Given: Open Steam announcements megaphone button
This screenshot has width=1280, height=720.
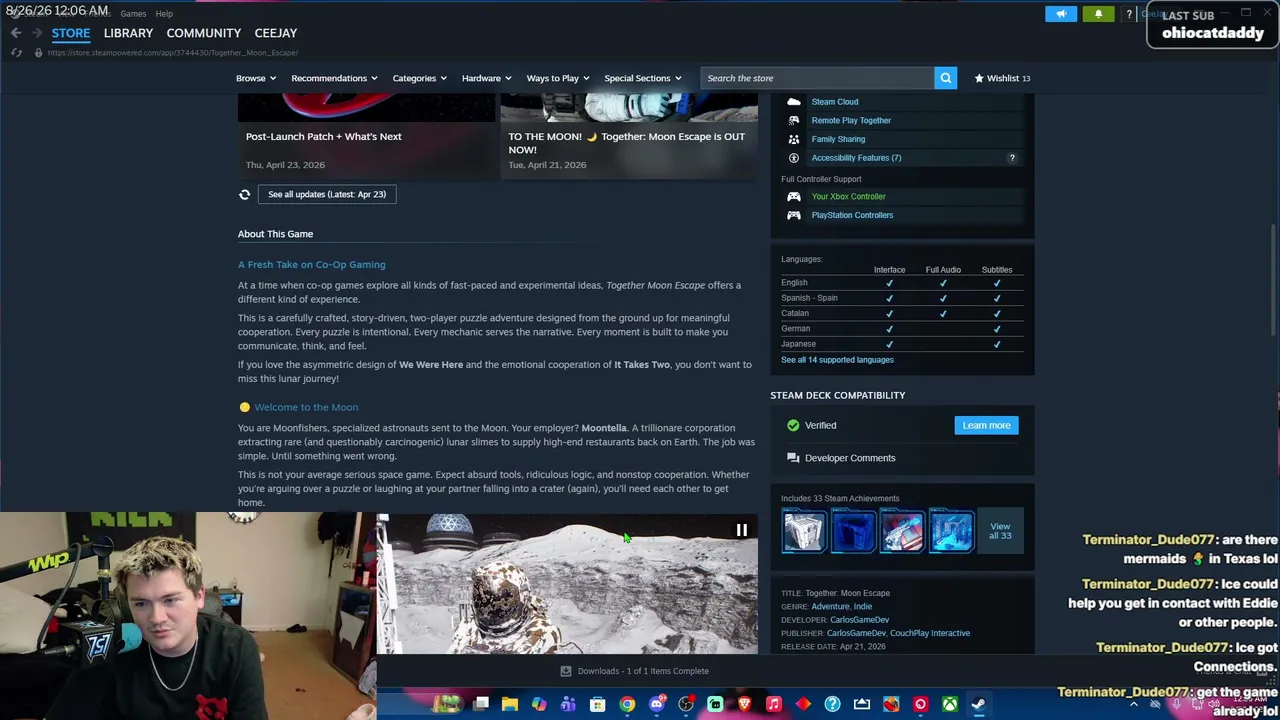Looking at the screenshot, I should point(1061,14).
